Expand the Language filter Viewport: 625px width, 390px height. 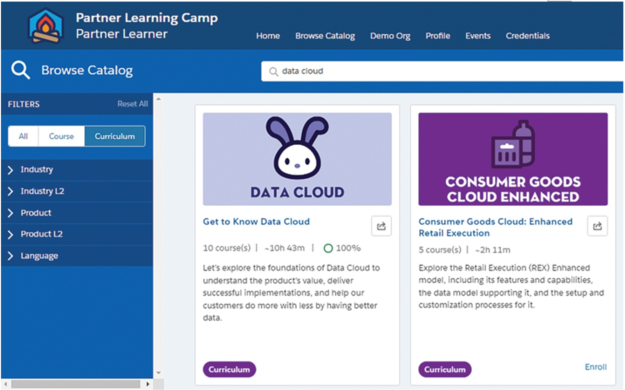tap(77, 256)
